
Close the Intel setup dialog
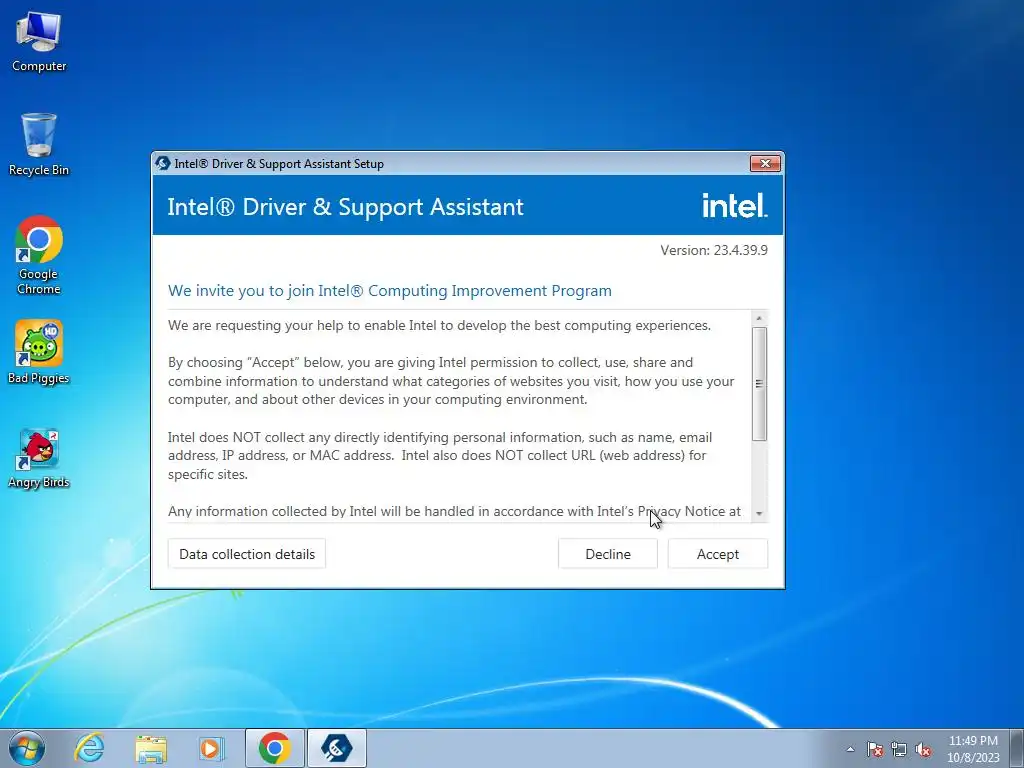click(x=765, y=163)
